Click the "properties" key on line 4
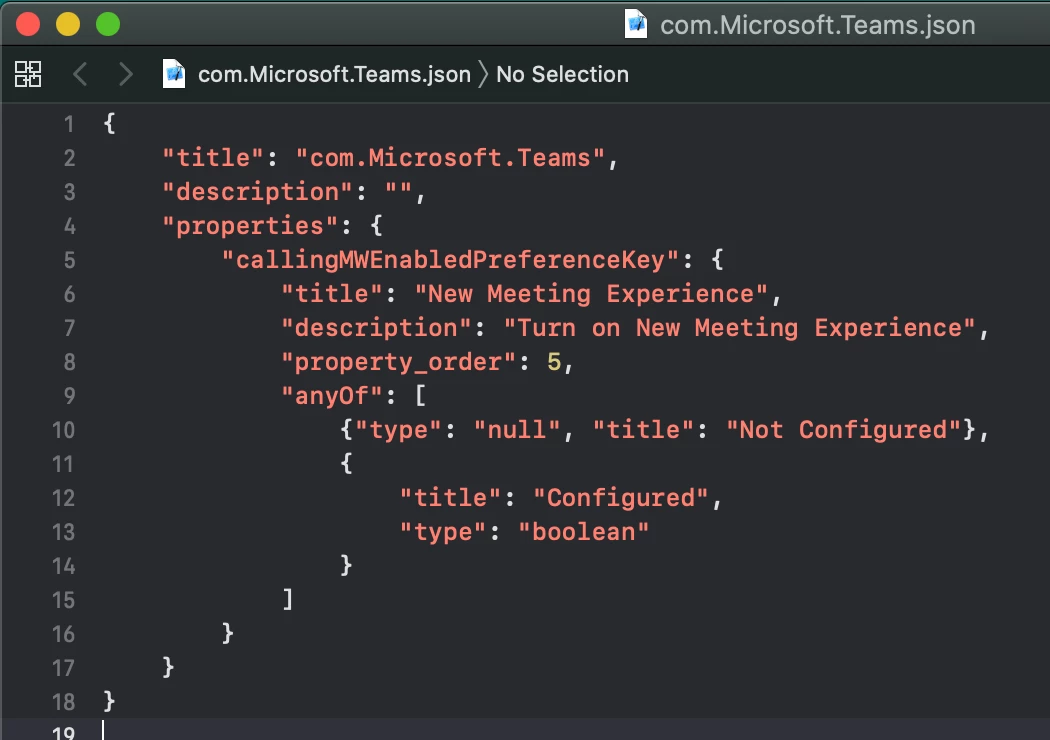The height and width of the screenshot is (740, 1050). pyautogui.click(x=250, y=226)
